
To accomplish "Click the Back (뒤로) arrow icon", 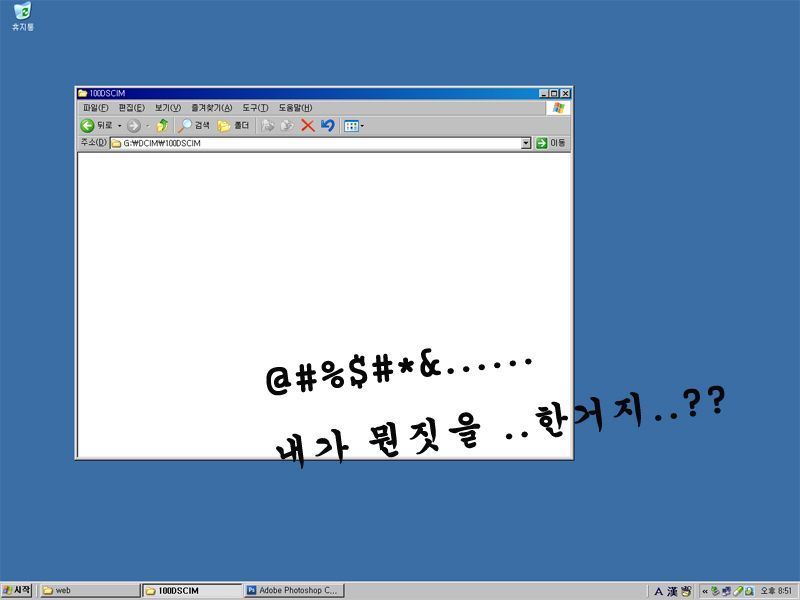I will click(87, 126).
